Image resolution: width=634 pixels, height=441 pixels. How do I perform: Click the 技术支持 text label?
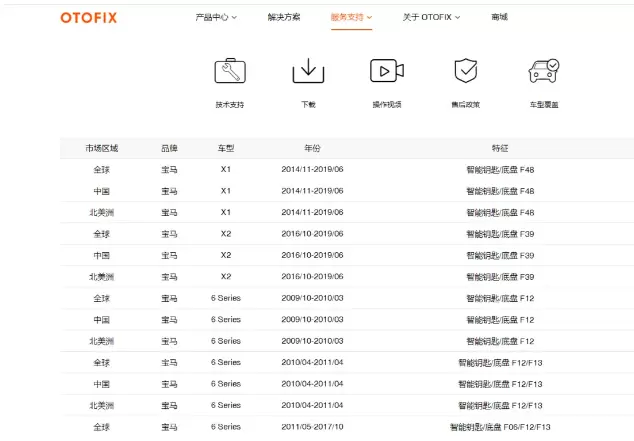pyautogui.click(x=229, y=104)
